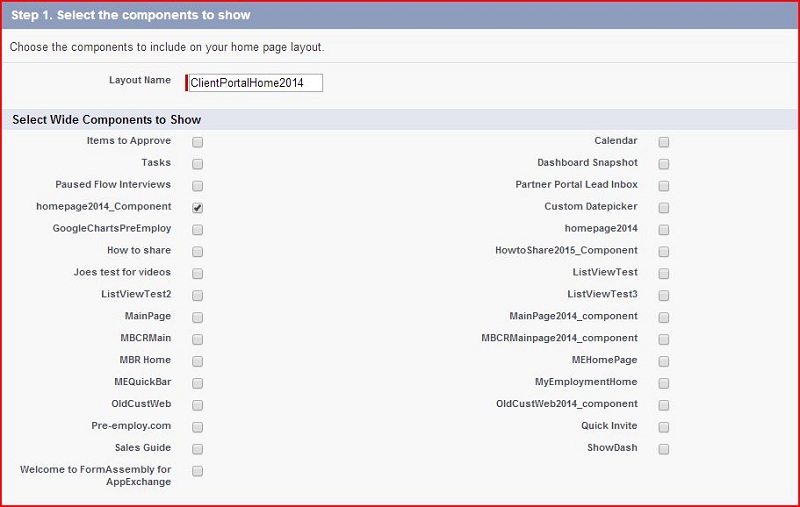Viewport: 800px width, 507px height.
Task: Tick the MainPage2014_component checkbox
Action: coord(664,317)
